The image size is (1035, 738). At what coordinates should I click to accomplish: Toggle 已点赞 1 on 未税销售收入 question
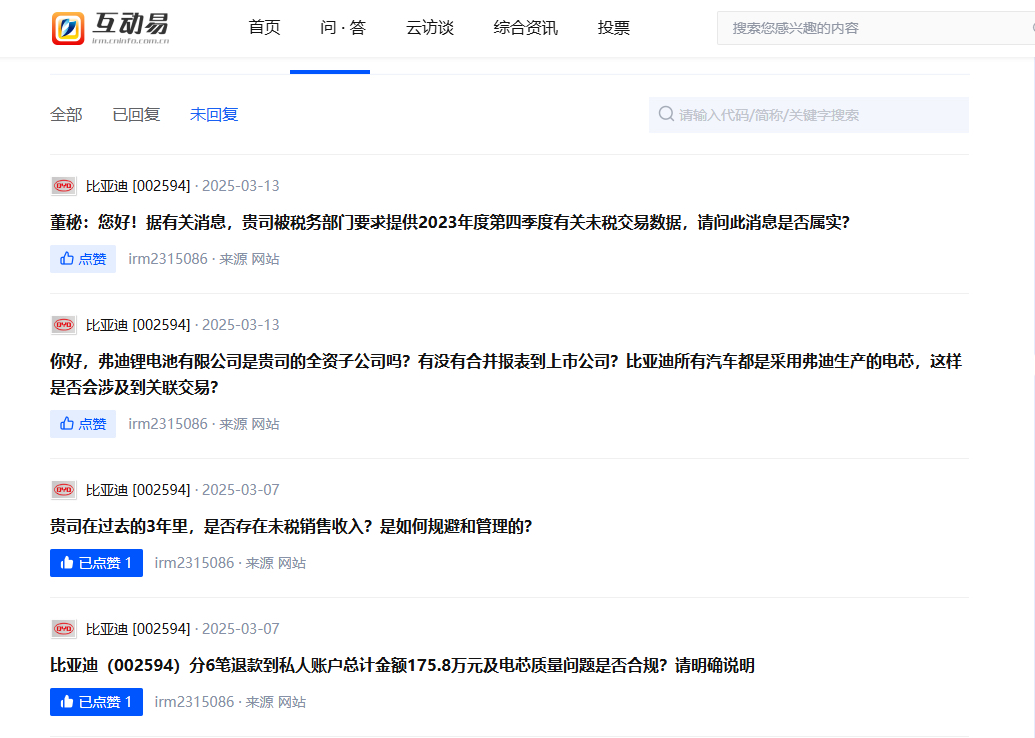(96, 563)
